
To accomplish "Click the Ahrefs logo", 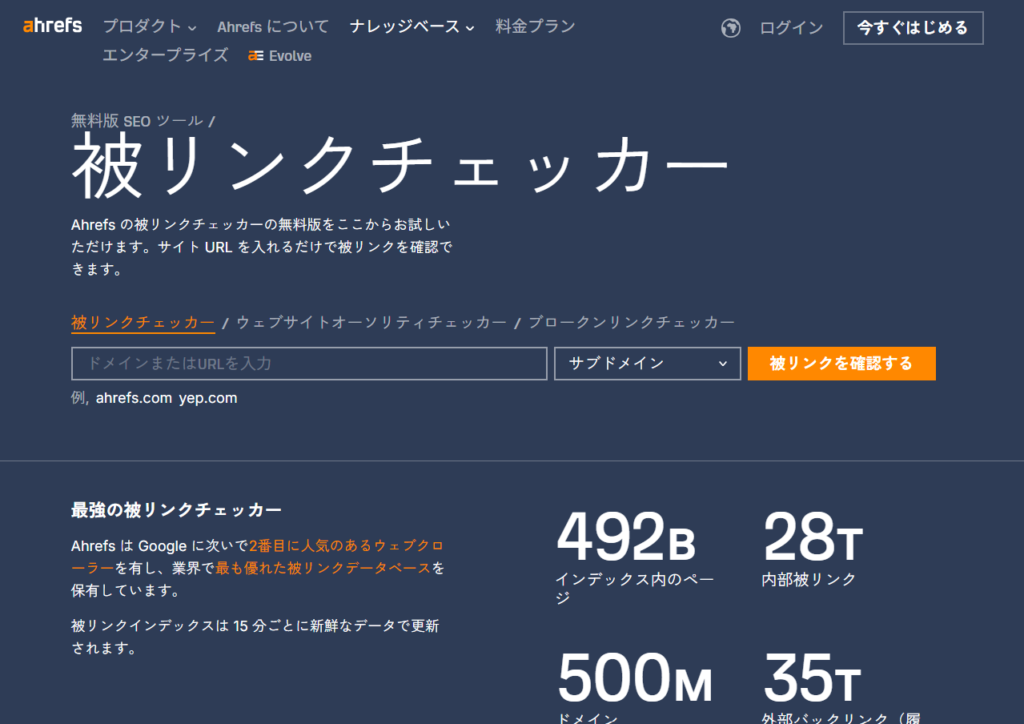I will point(52,25).
